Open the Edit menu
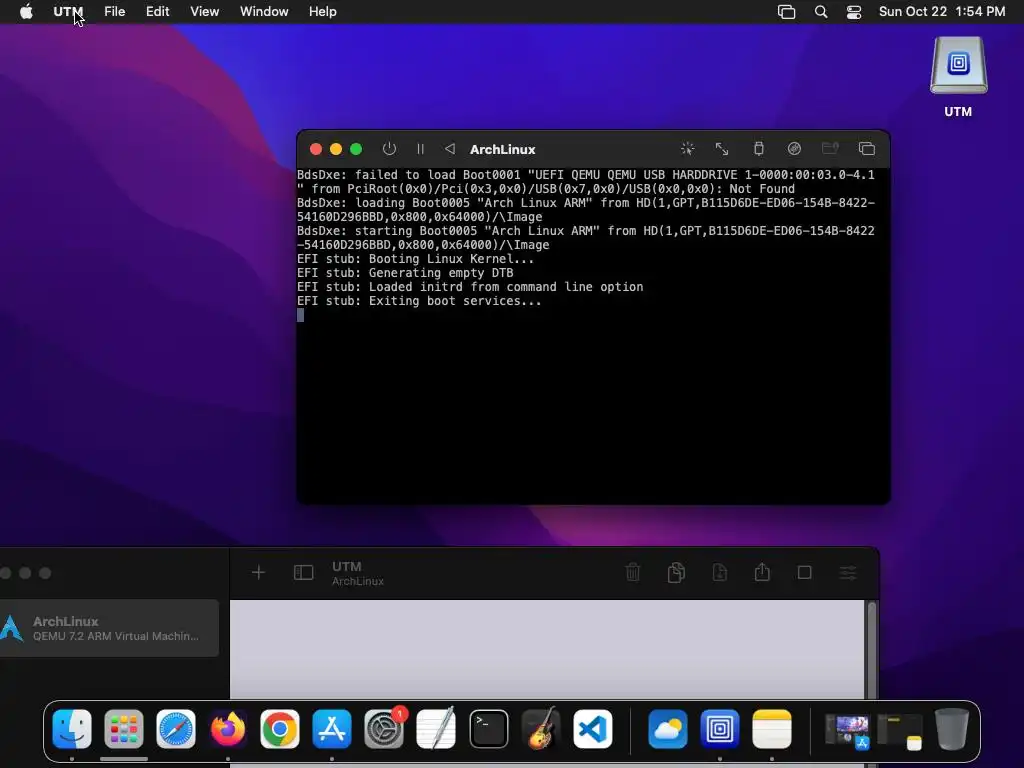 click(x=157, y=12)
